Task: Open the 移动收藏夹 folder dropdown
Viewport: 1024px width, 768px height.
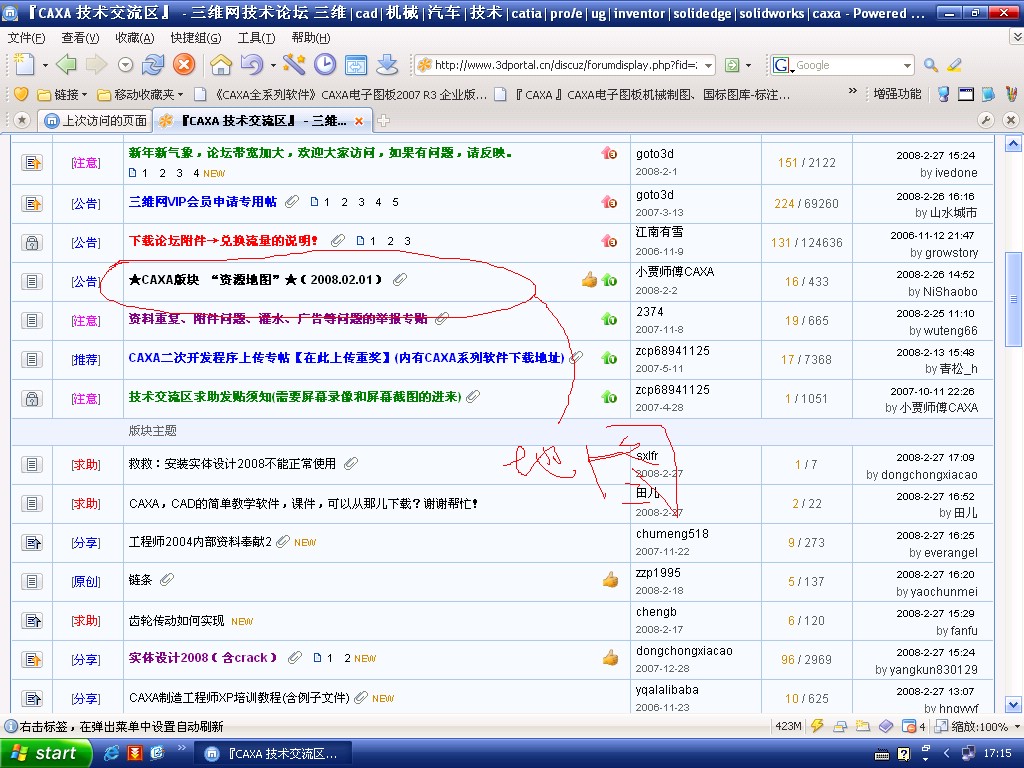Action: click(140, 95)
